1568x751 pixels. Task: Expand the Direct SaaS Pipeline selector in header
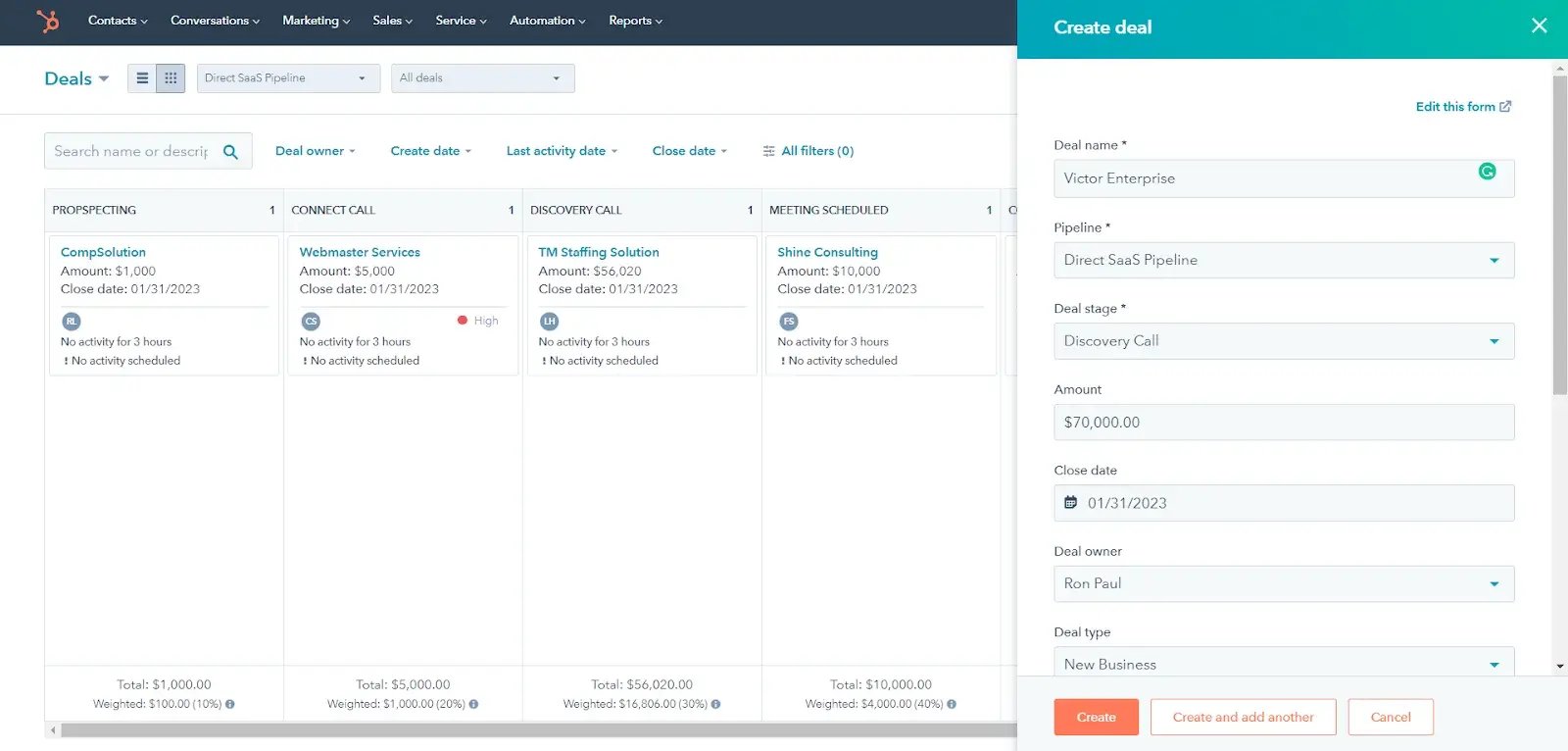288,78
